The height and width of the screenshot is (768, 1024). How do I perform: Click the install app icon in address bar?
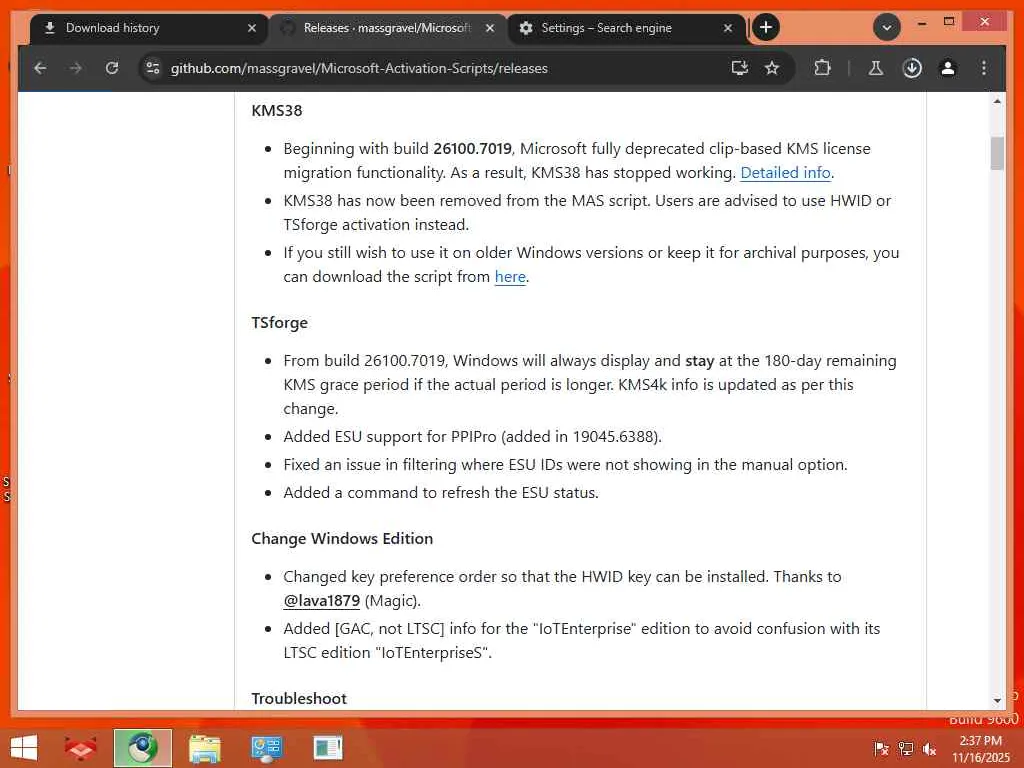click(x=739, y=68)
